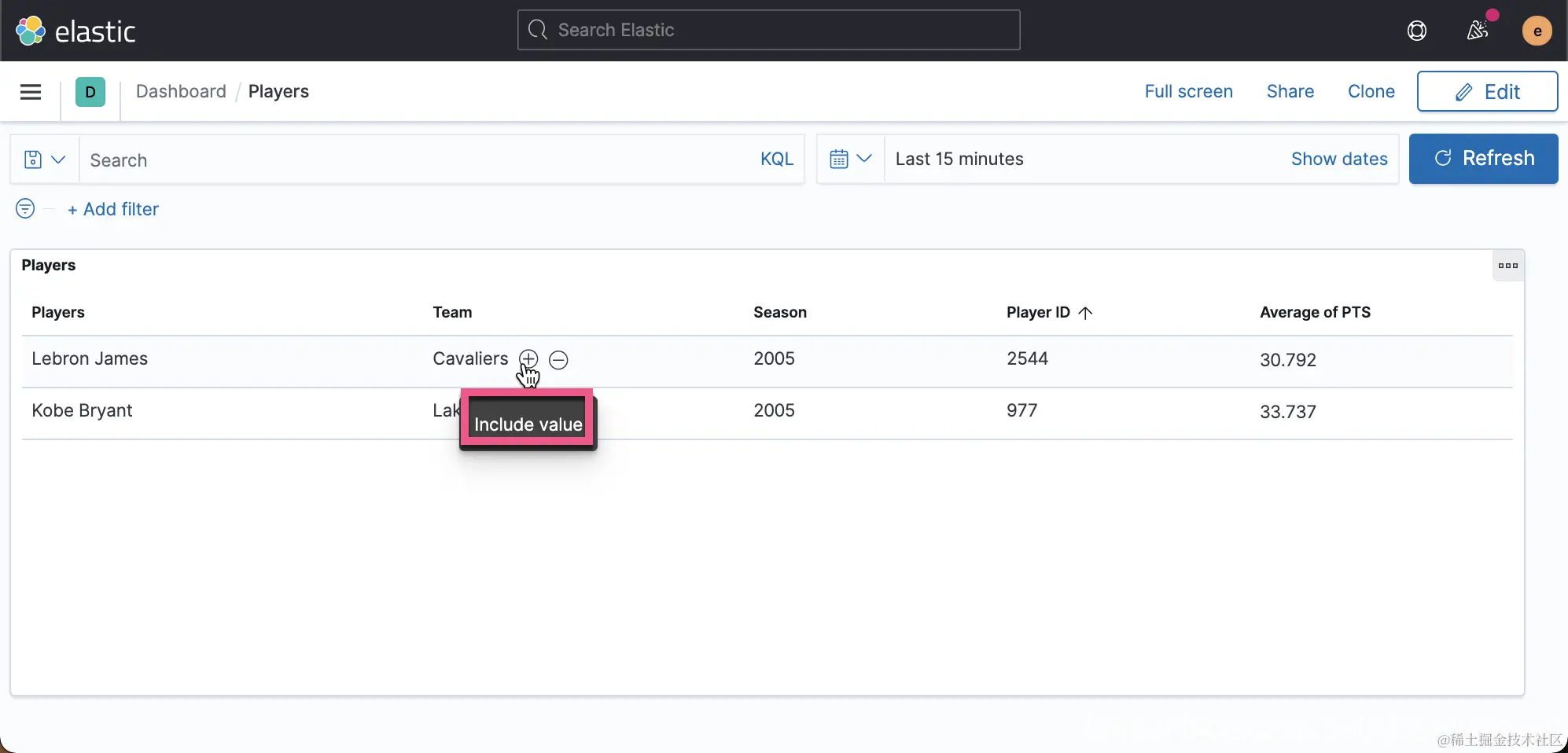Open the filter options menu icon
1568x753 pixels.
click(25, 208)
